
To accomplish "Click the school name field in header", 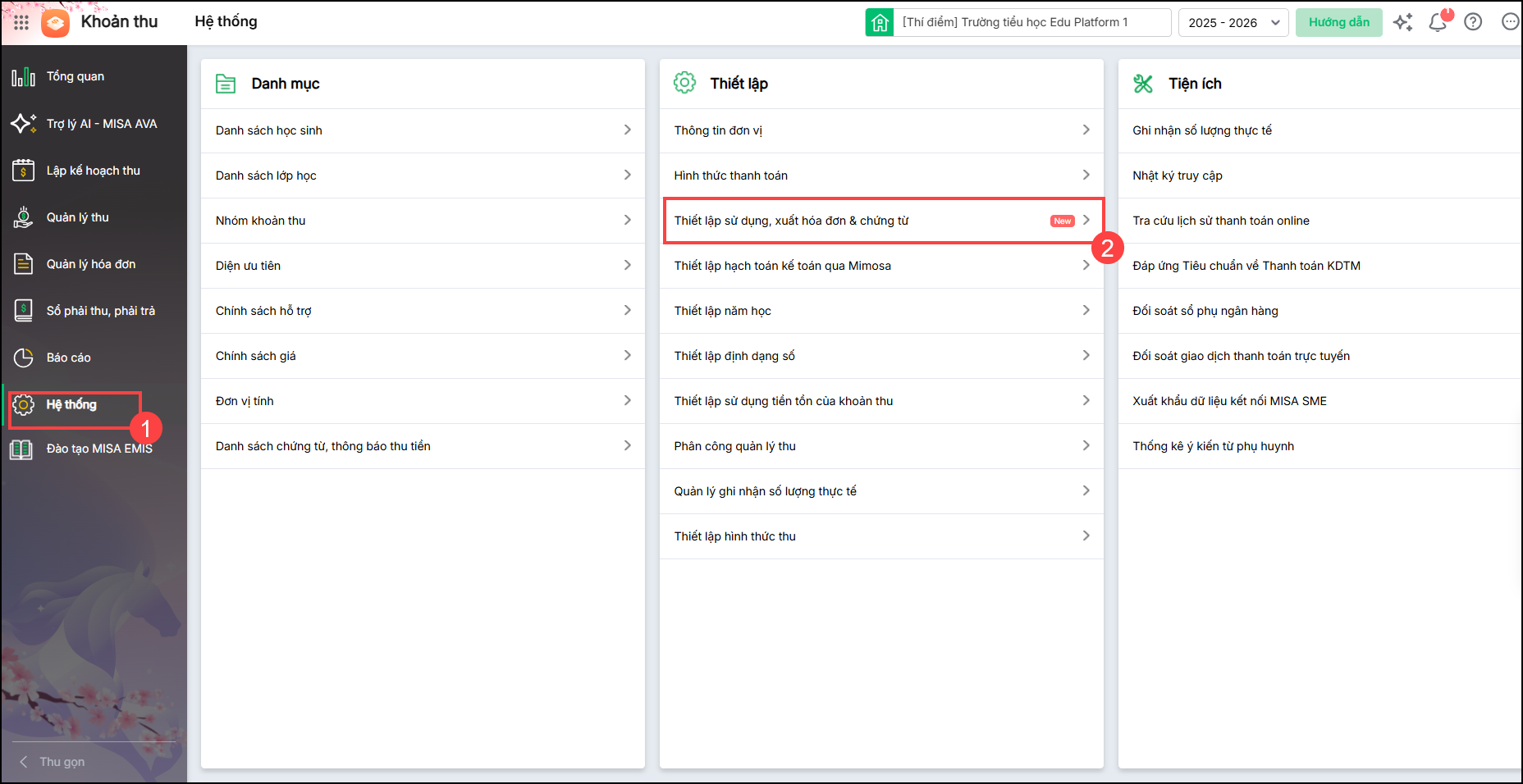I will tap(1031, 22).
